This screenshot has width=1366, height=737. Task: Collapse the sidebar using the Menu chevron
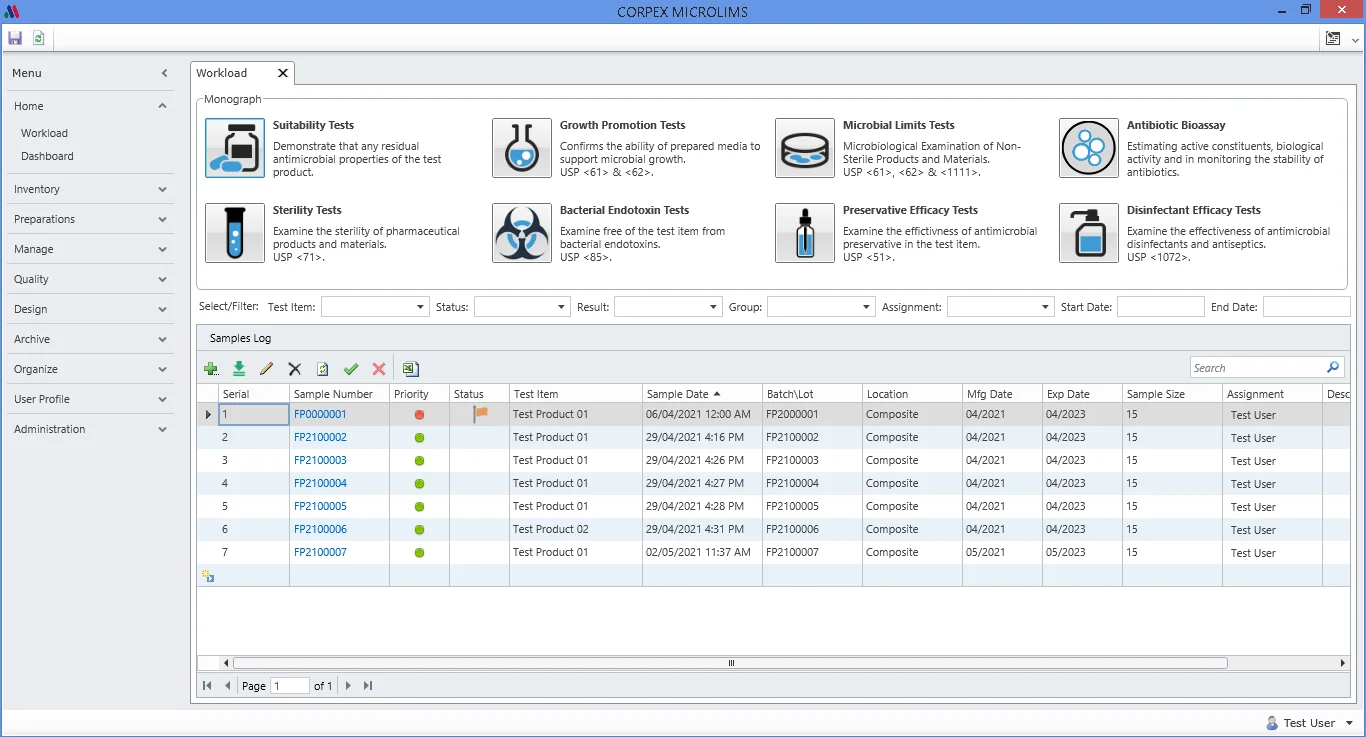(163, 72)
